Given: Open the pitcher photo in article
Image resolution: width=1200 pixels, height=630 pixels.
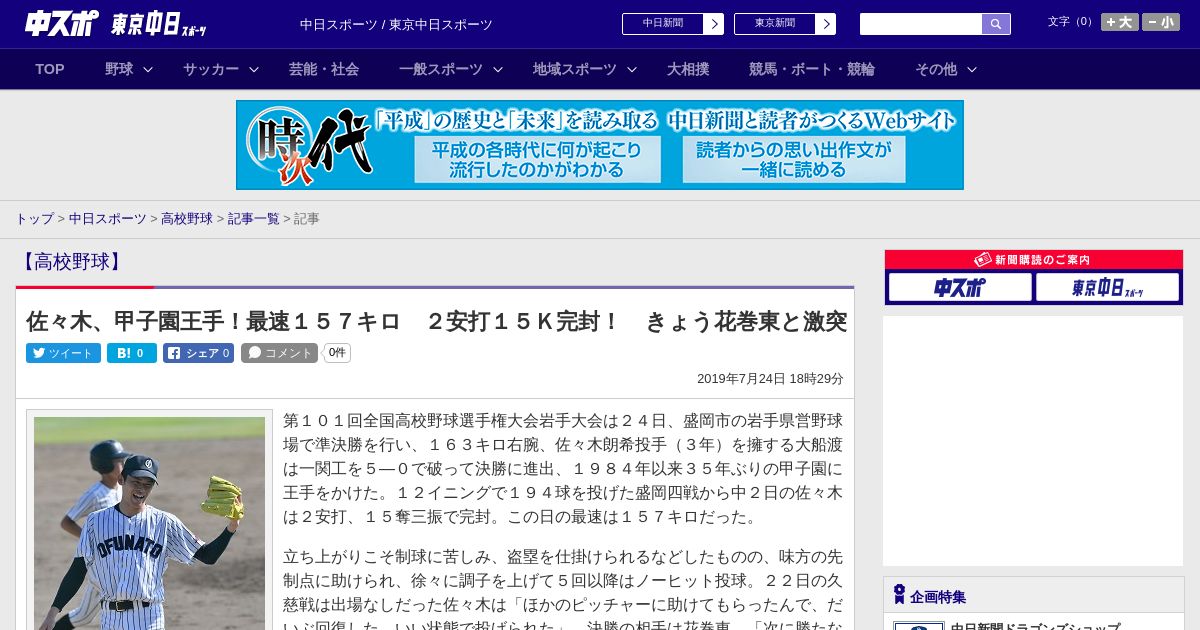Looking at the screenshot, I should (x=150, y=523).
